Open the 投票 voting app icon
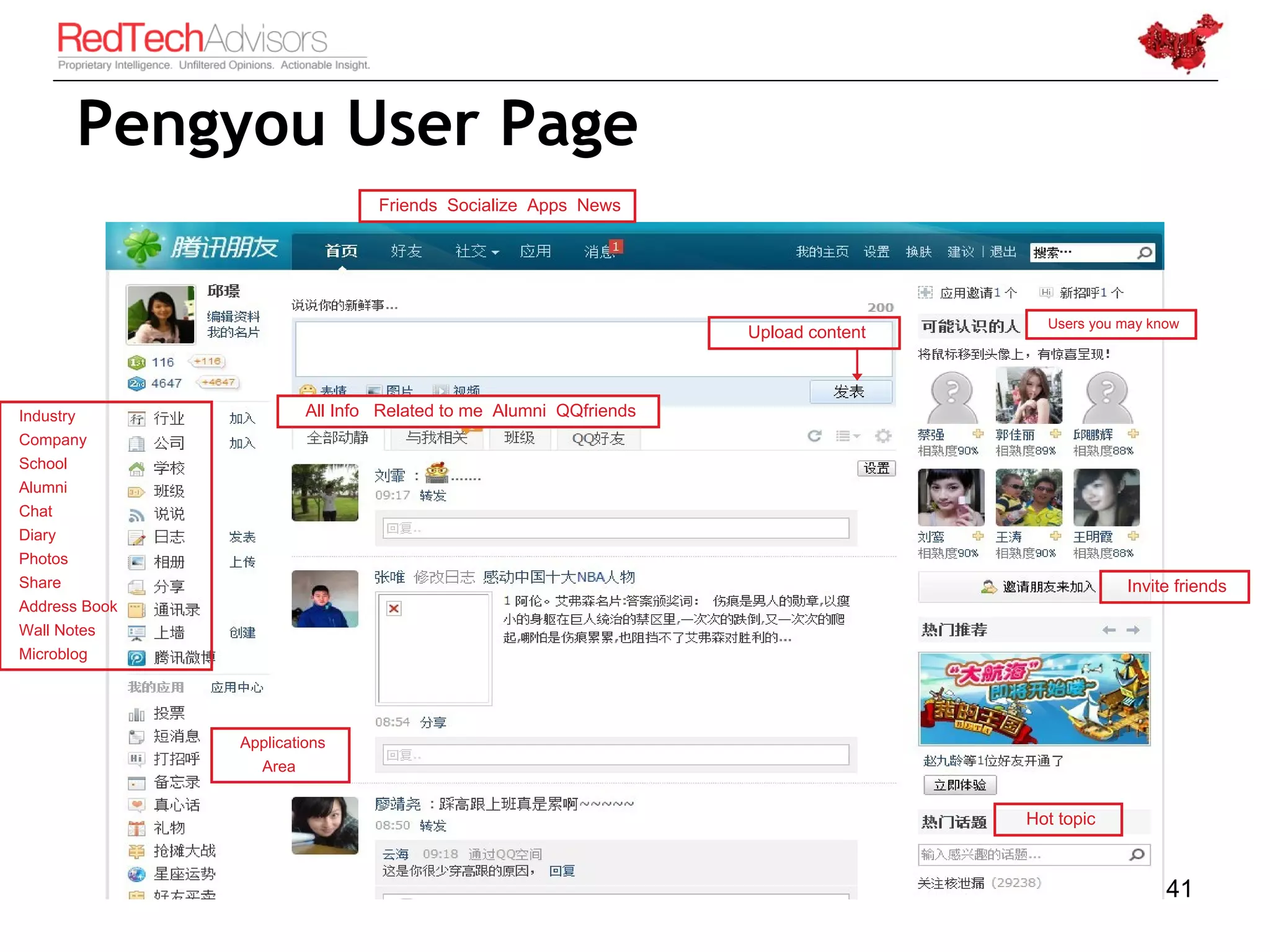 click(x=136, y=715)
